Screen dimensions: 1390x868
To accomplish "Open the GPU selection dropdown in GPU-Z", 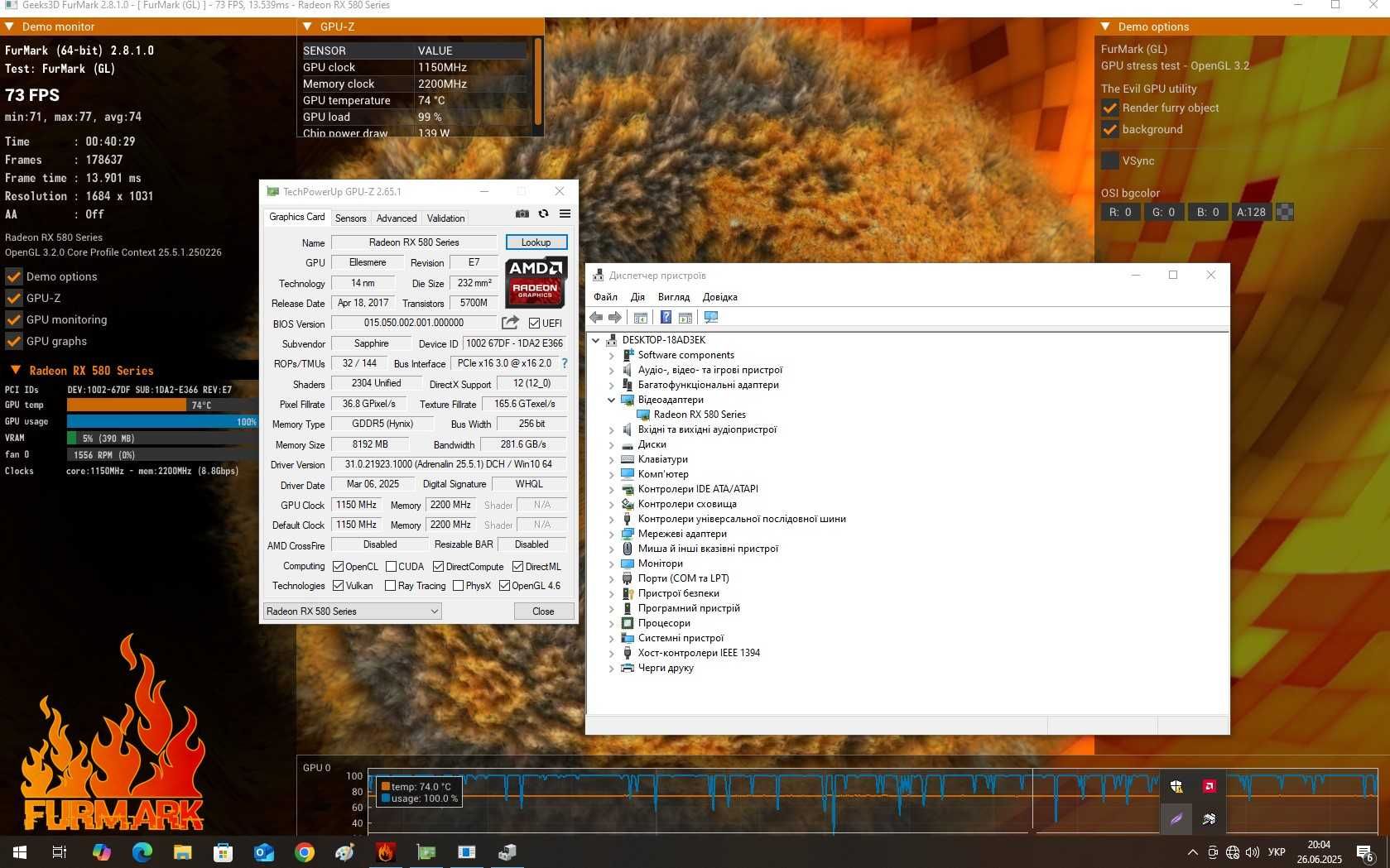I will pyautogui.click(x=352, y=611).
